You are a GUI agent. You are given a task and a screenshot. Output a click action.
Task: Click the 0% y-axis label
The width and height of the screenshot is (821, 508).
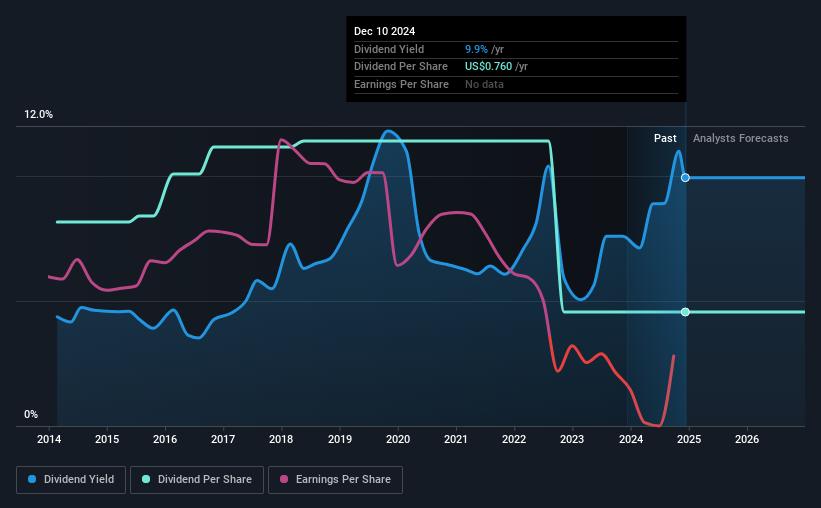(x=31, y=414)
